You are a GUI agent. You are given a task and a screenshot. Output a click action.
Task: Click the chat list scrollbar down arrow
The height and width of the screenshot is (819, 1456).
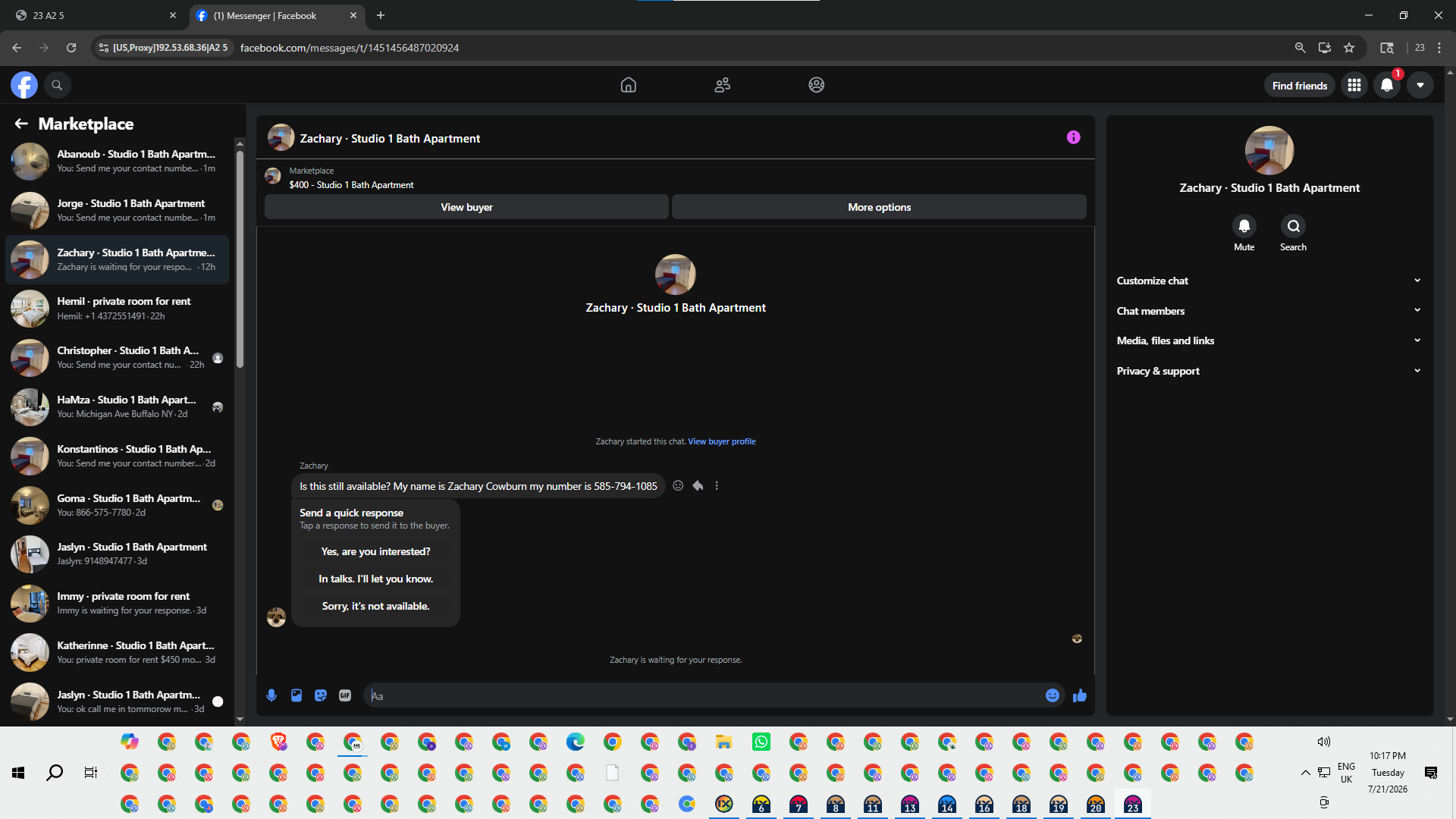(x=240, y=719)
